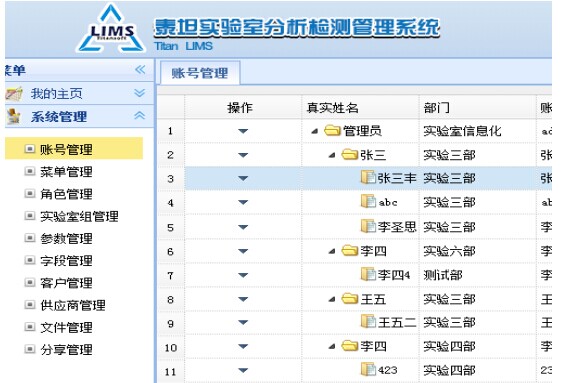The width and height of the screenshot is (561, 383).
Task: Expand the 我的主页 section
Action: click(139, 93)
